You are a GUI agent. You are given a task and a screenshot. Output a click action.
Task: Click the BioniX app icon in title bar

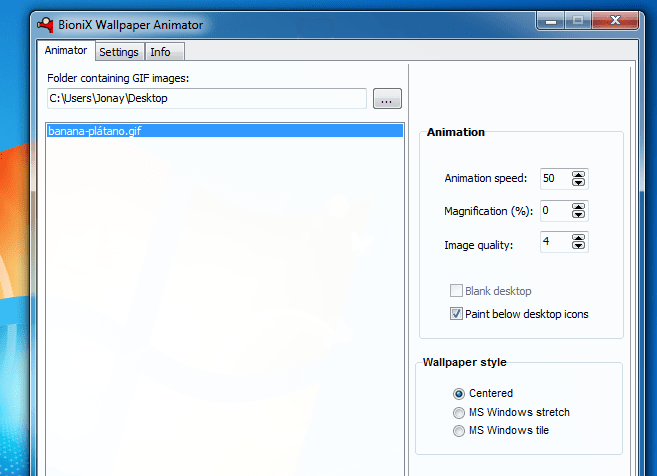pos(45,25)
